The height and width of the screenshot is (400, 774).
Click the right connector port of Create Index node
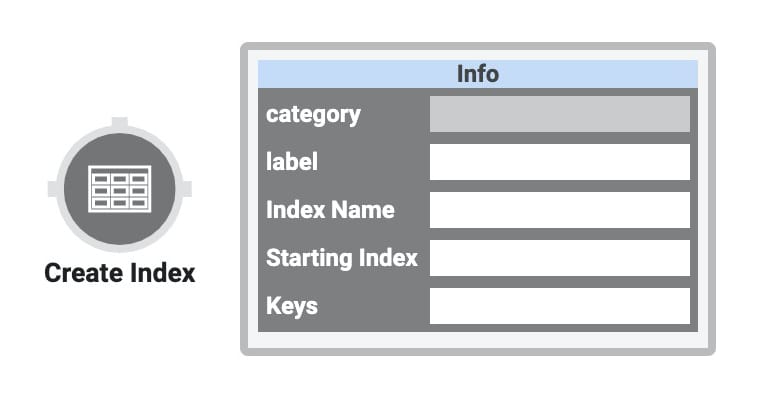pos(187,189)
